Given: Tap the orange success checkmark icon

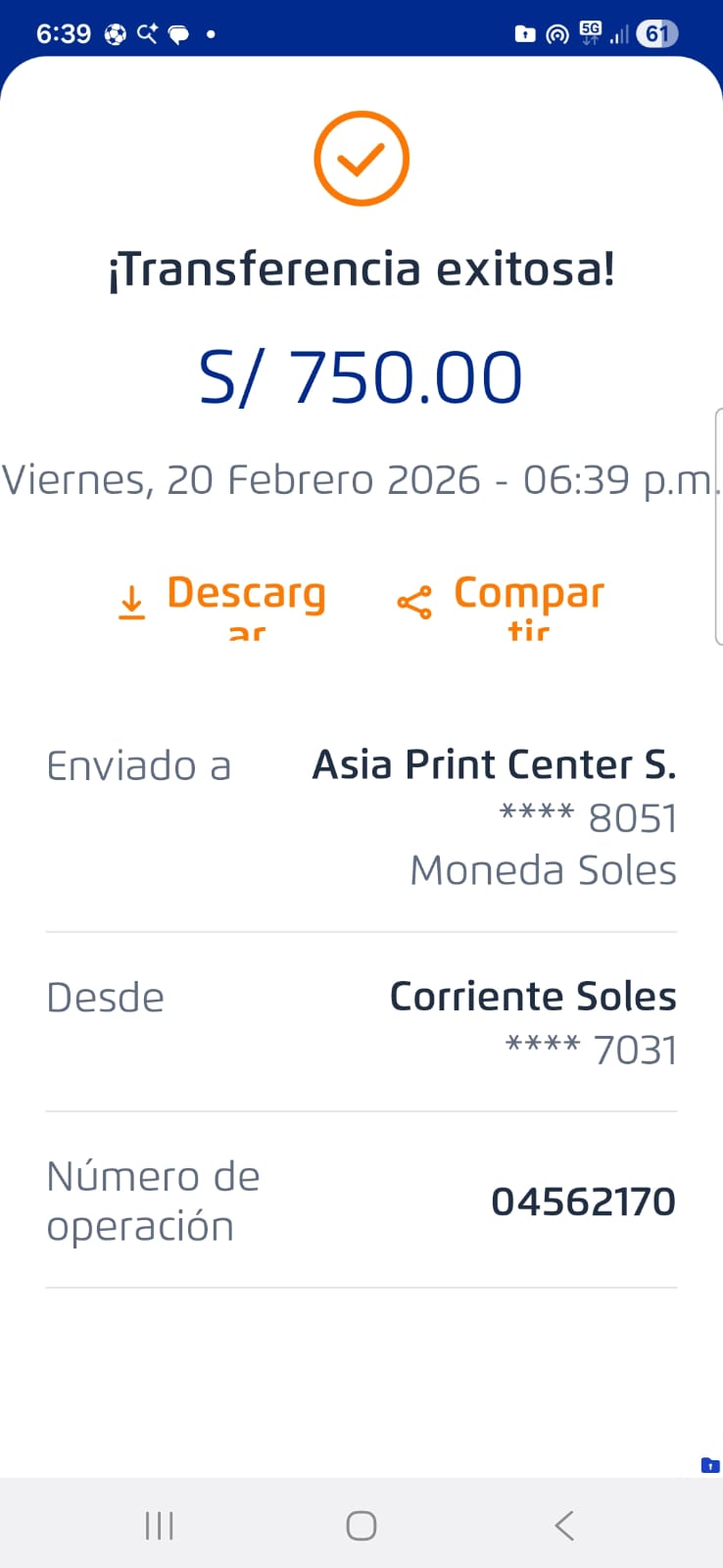Looking at the screenshot, I should click(x=361, y=159).
